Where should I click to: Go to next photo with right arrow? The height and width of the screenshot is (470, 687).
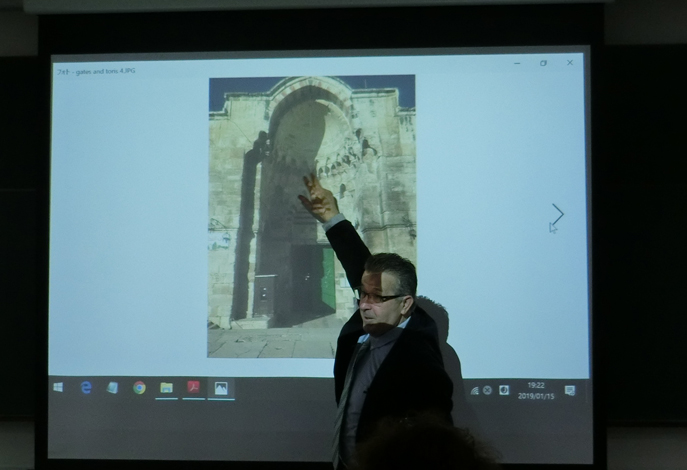tap(557, 214)
